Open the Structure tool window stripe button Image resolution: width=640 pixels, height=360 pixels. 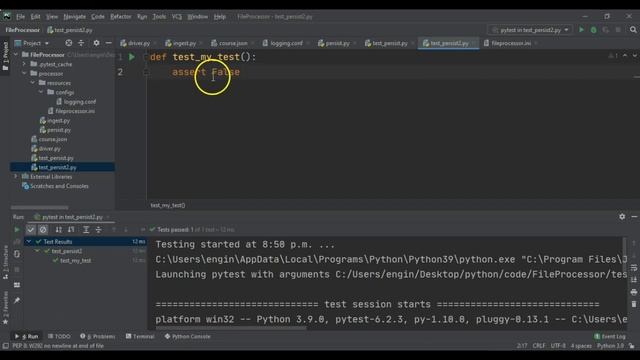tap(5, 262)
